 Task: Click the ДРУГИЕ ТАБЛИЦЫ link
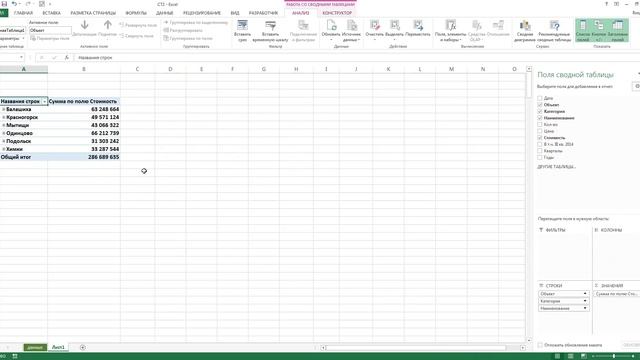(556, 167)
